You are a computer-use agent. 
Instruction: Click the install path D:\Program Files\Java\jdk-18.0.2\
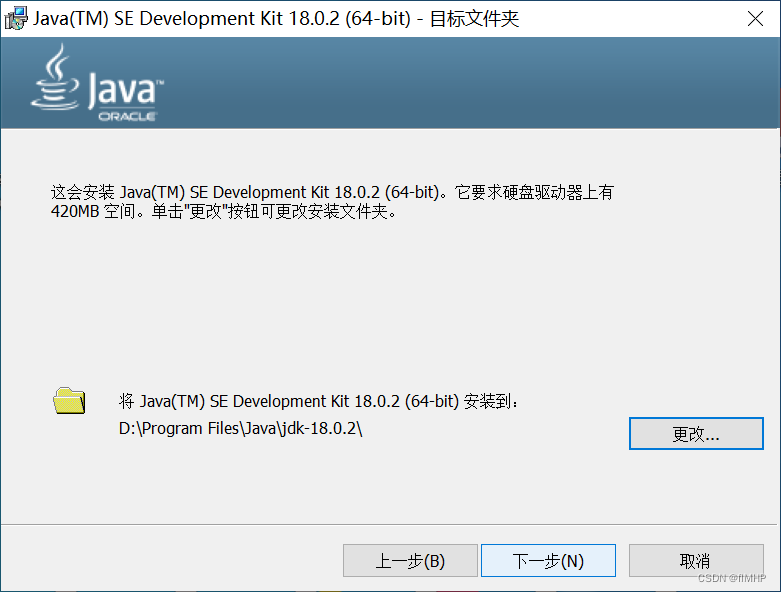click(241, 429)
